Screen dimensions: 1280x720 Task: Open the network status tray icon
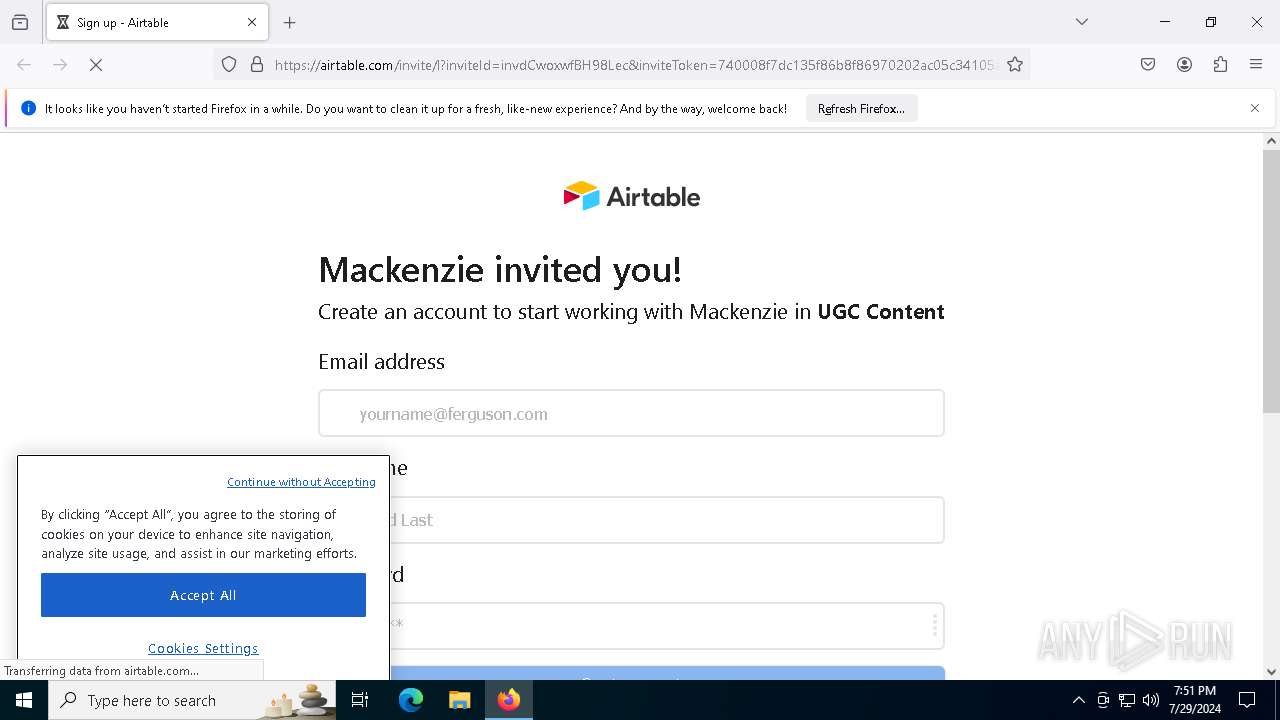1127,700
